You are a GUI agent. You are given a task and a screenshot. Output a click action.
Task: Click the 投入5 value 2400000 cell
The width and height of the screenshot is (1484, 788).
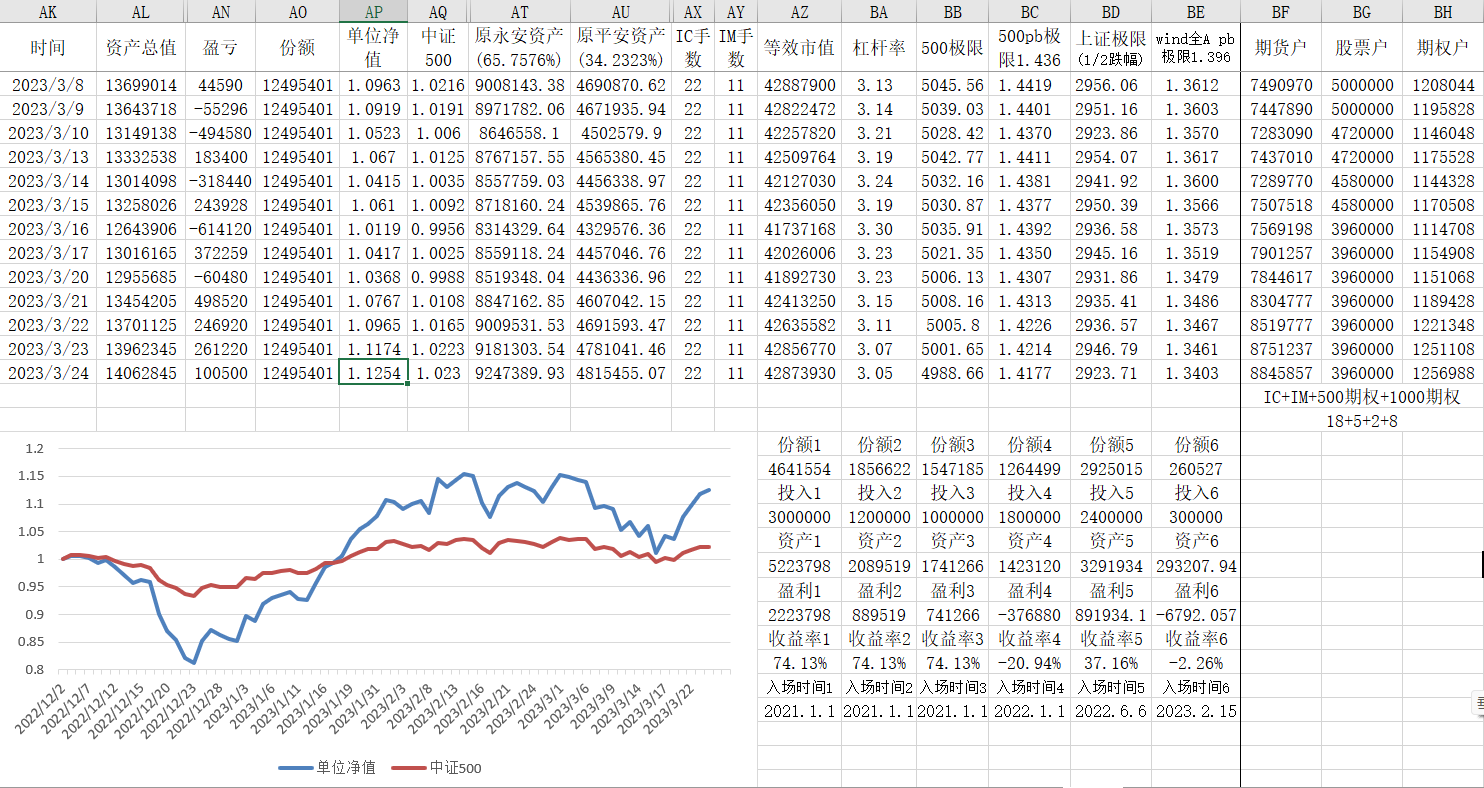click(x=1110, y=517)
